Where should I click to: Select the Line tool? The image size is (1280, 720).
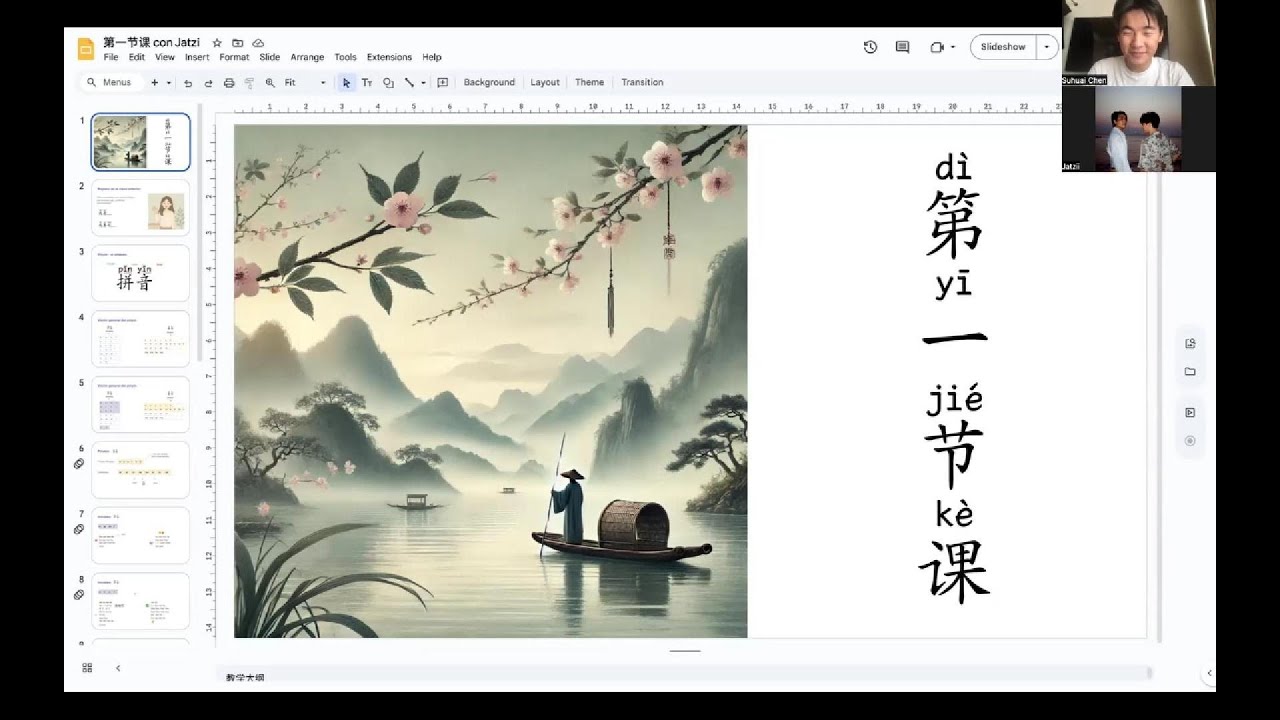409,83
